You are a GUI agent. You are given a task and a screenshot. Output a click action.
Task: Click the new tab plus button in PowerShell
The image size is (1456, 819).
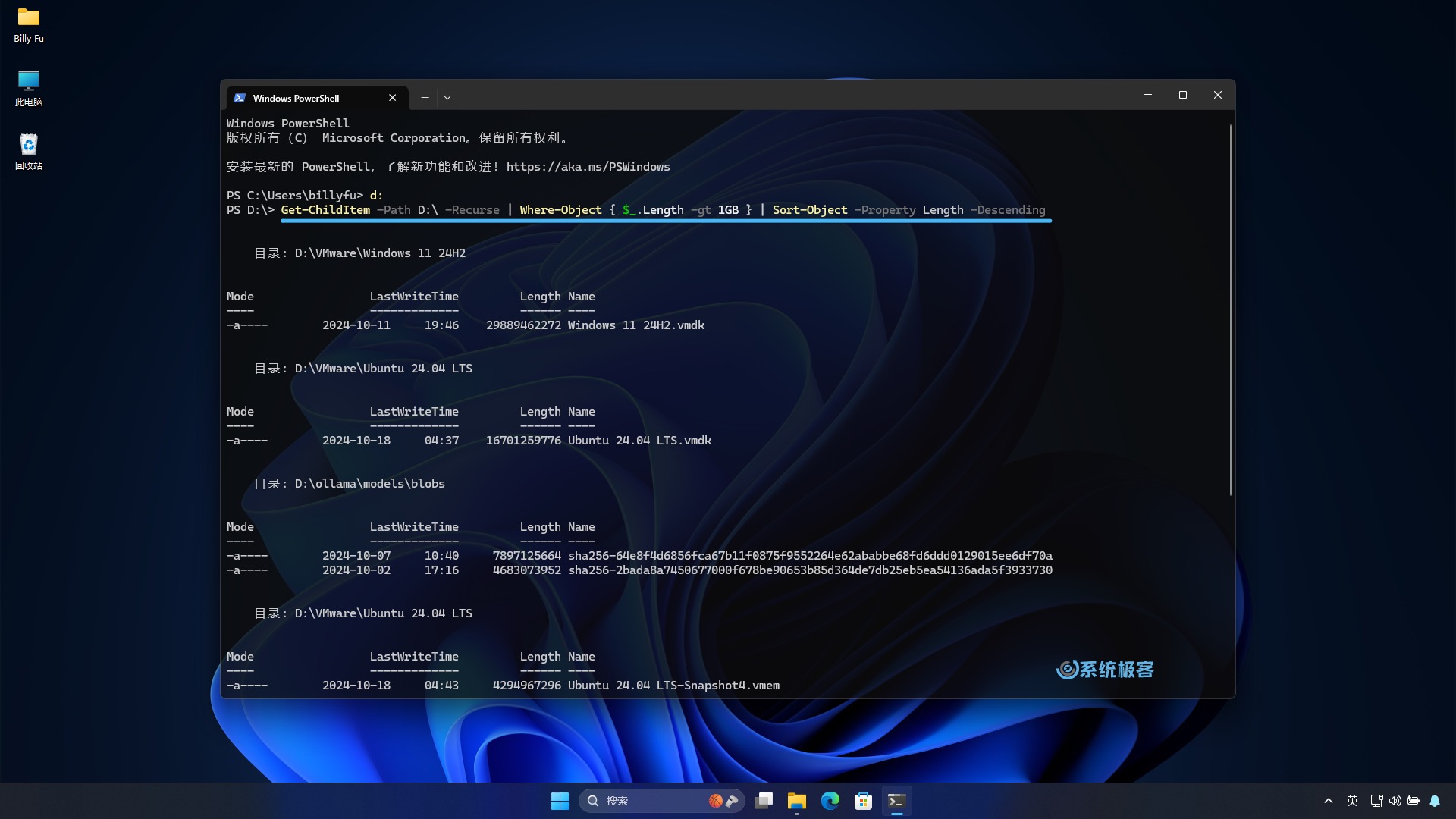pyautogui.click(x=424, y=97)
